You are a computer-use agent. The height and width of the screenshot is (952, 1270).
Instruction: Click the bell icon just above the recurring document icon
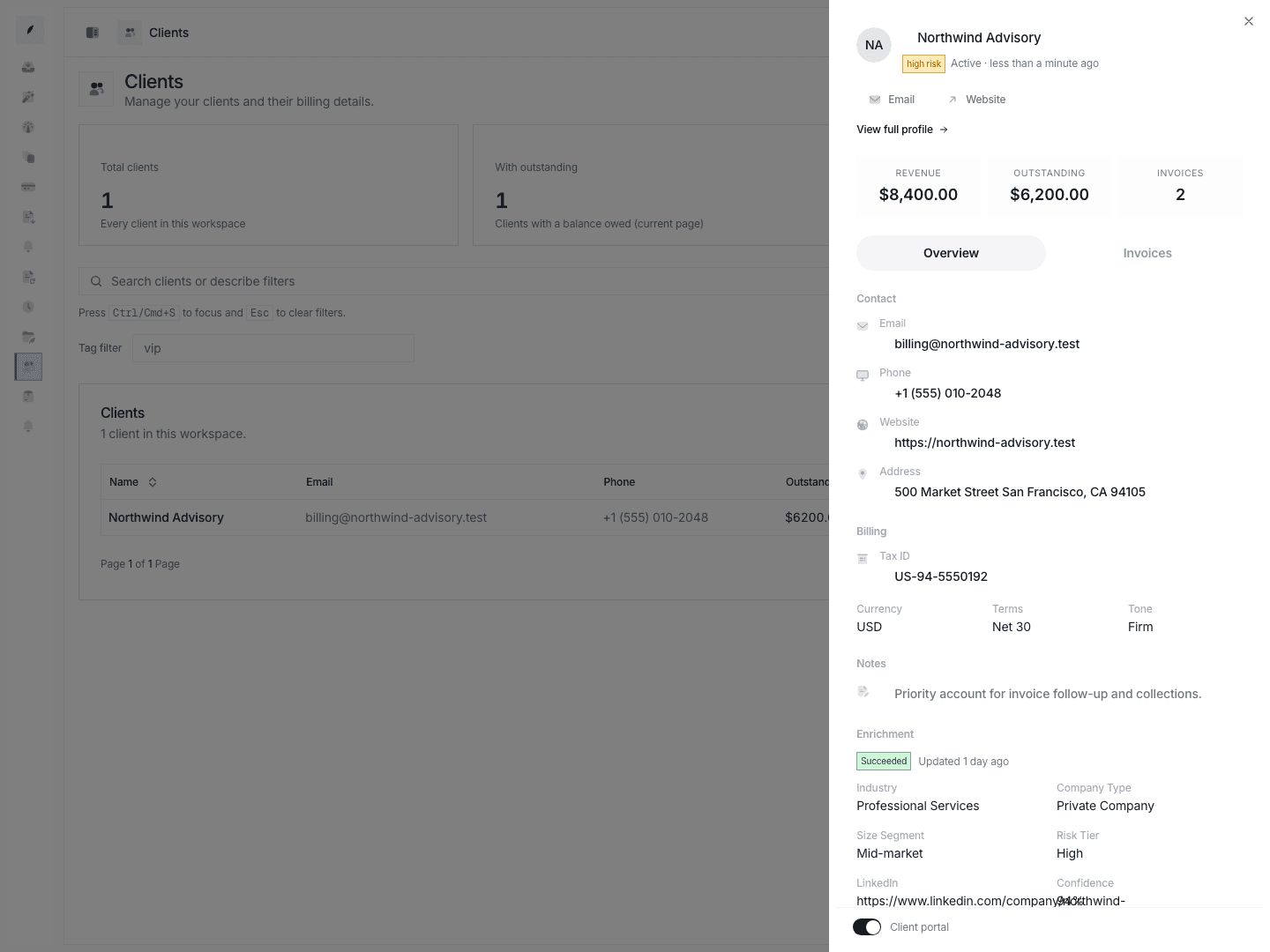(28, 247)
